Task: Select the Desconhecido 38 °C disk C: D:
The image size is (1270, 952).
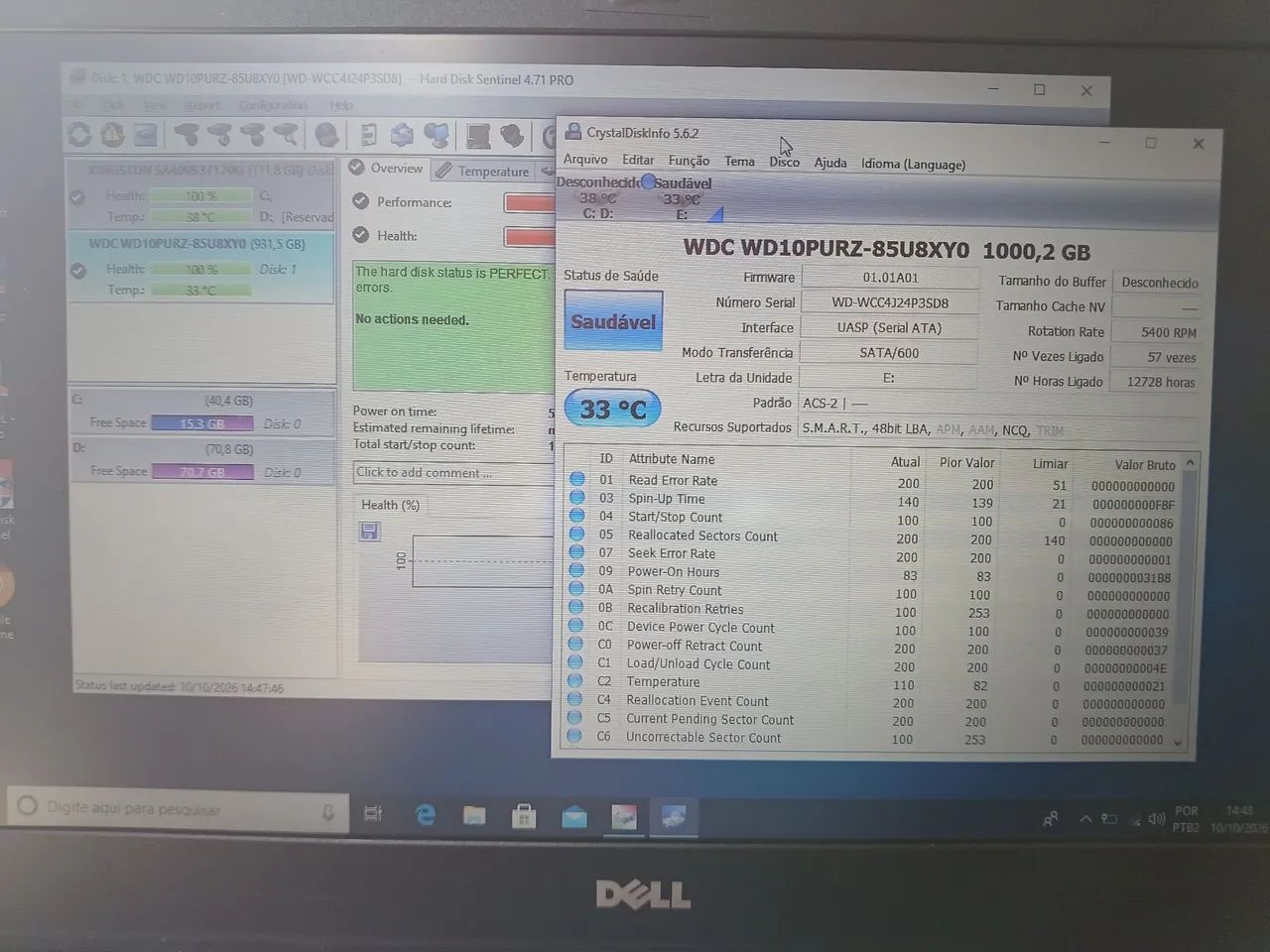Action: click(598, 197)
